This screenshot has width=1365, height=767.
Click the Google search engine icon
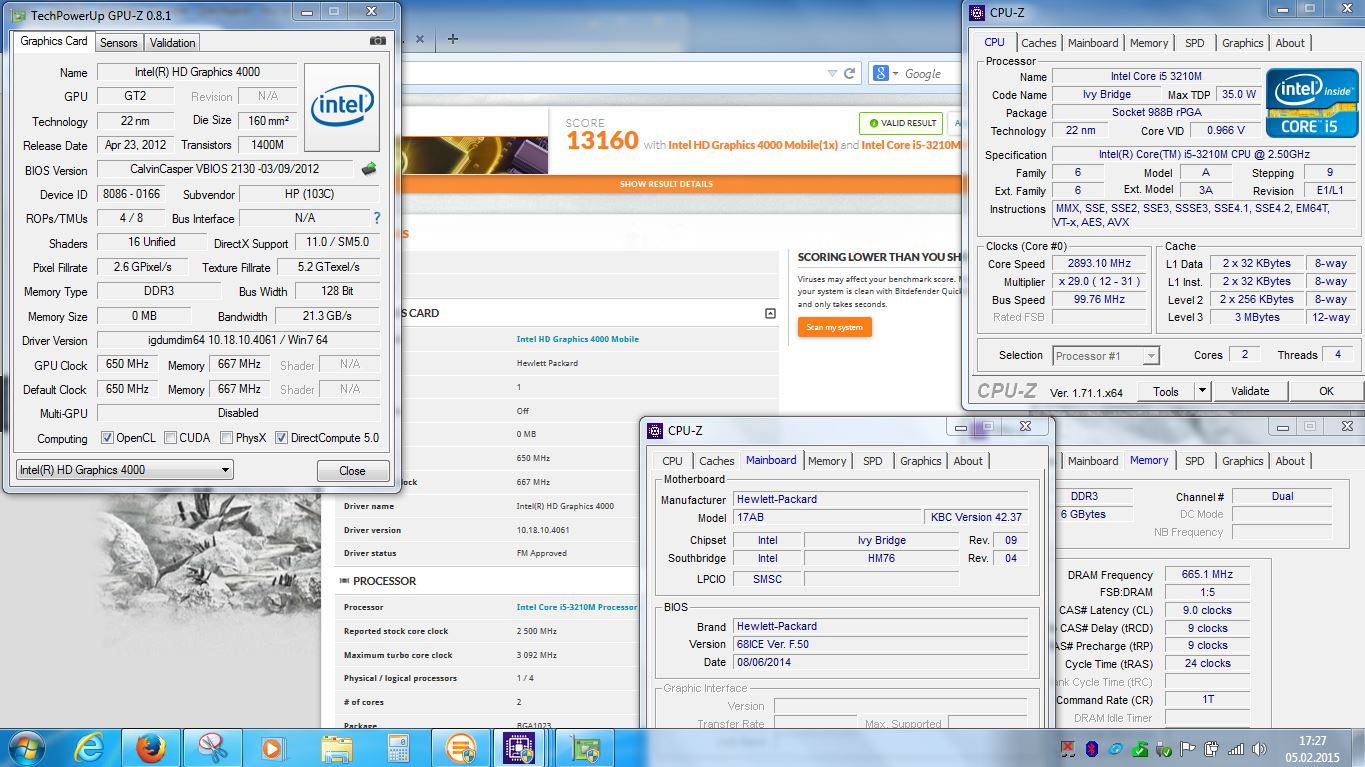pos(881,73)
